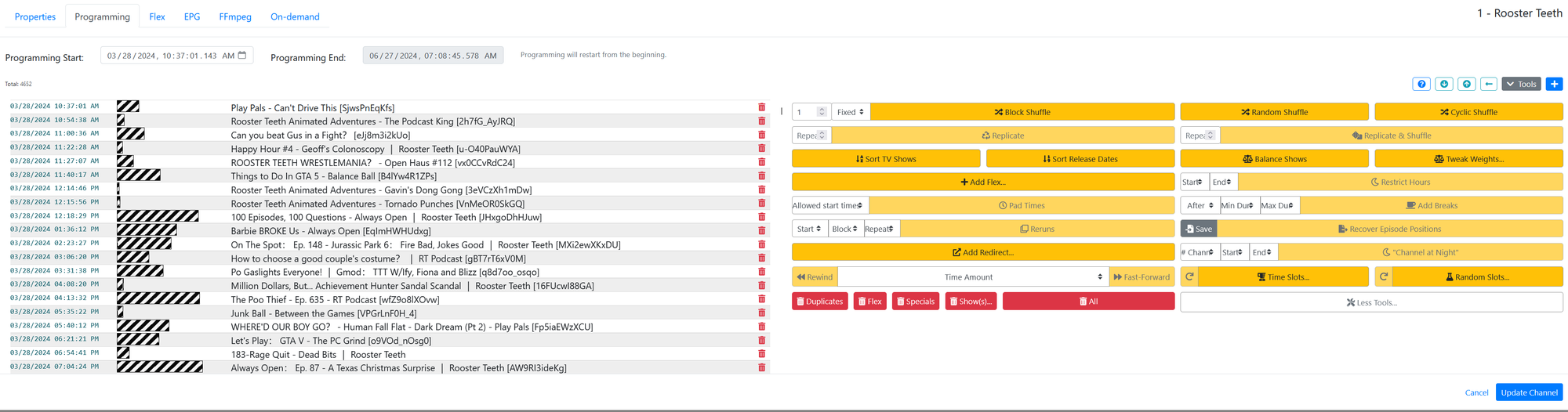This screenshot has height=412, width=1568.
Task: Open the End dropdown beside Restrict Hours
Action: click(1224, 182)
